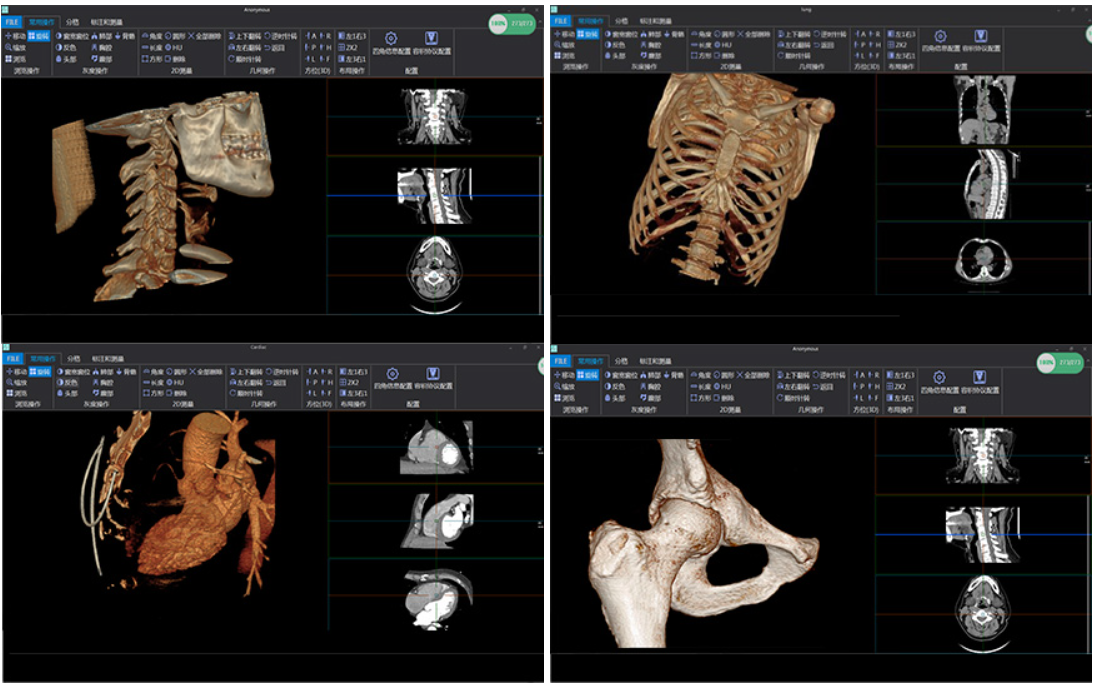Open FILE menu in rib cage window
Screen dimensions: 1095x690
click(561, 21)
